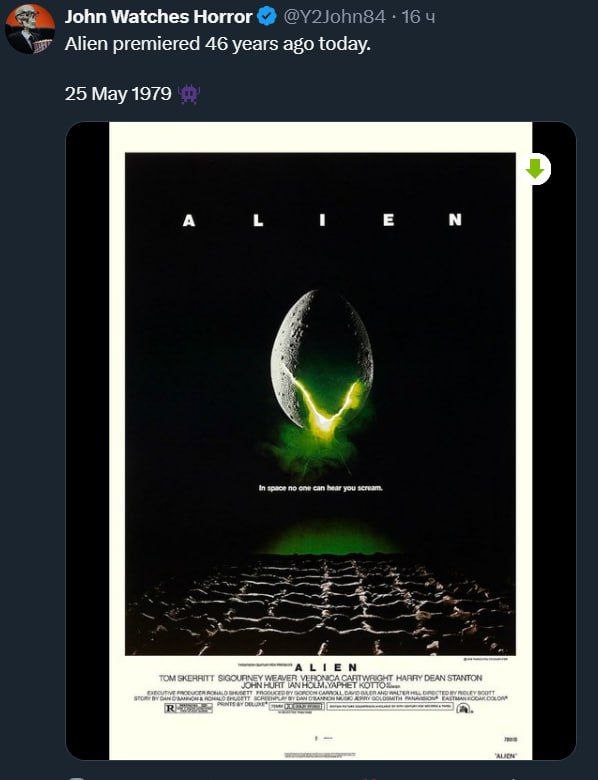
Task: Click the green glow above the grid floor
Action: point(332,538)
